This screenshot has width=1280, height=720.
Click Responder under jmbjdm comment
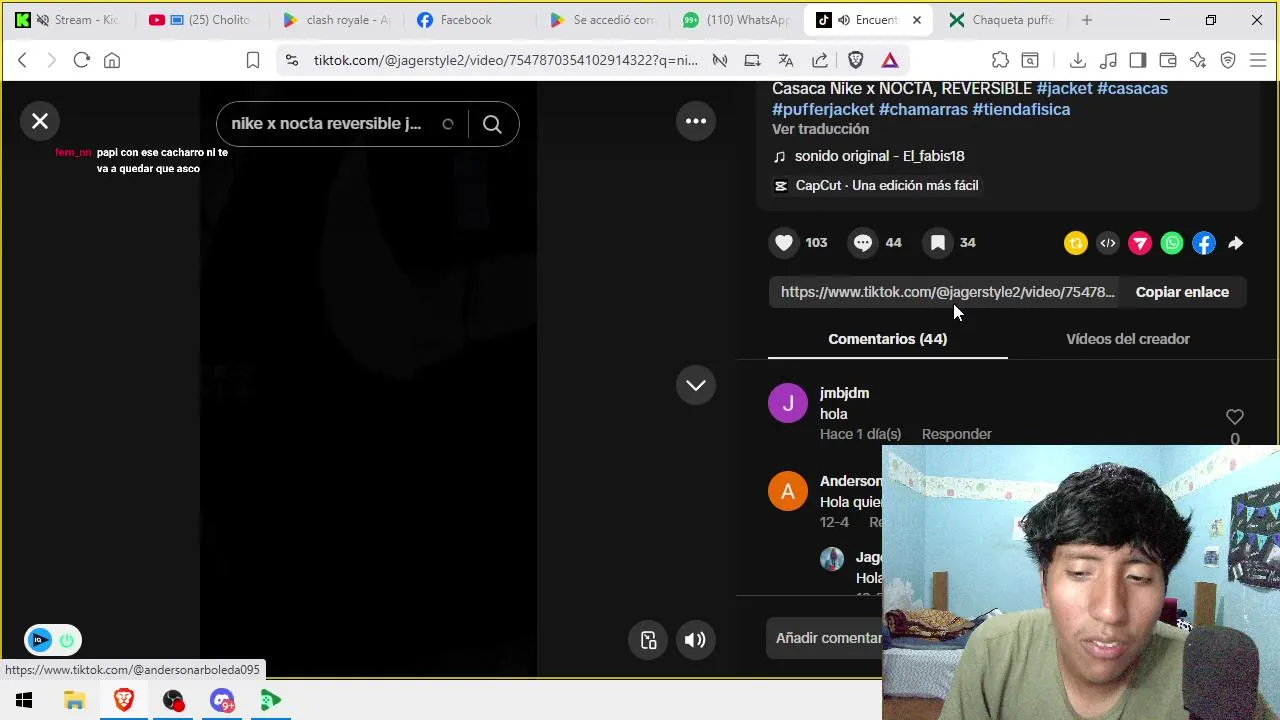[x=956, y=434]
